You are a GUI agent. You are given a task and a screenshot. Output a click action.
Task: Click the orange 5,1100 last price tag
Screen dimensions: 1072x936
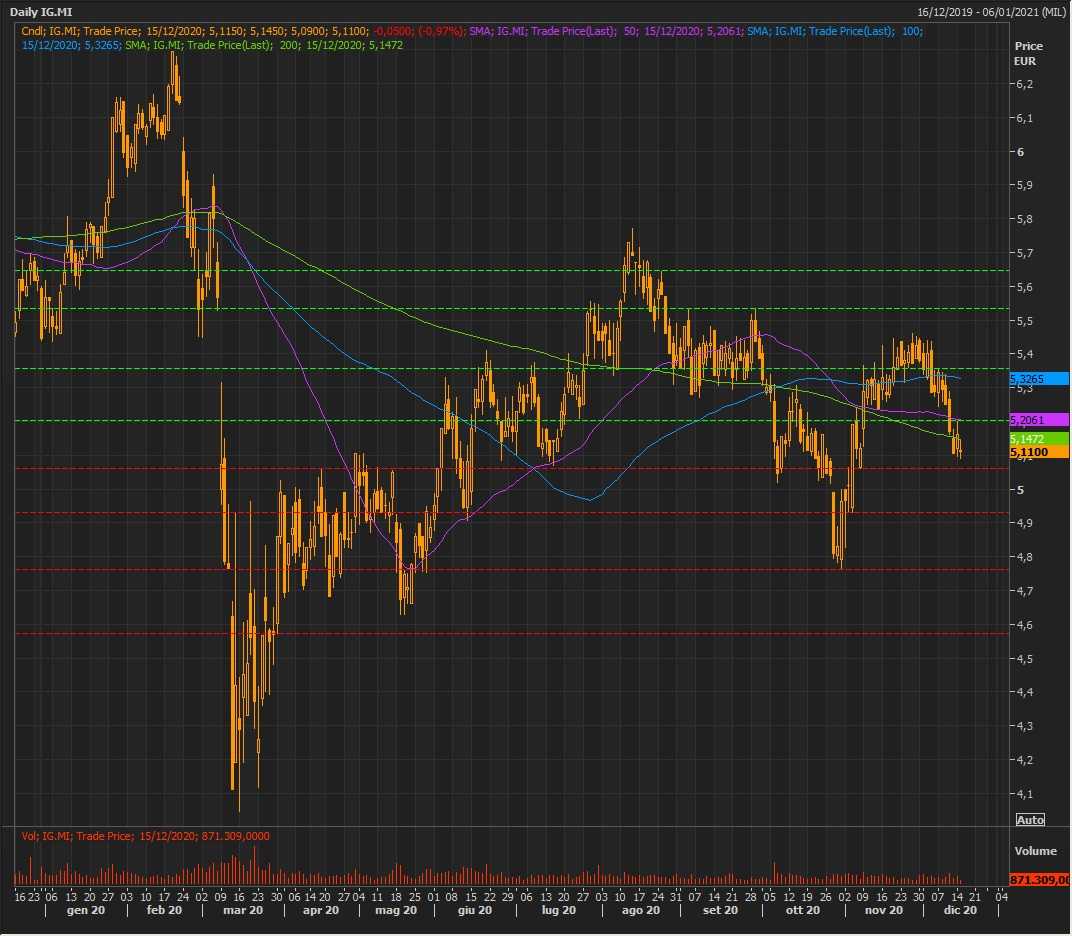pos(1039,453)
